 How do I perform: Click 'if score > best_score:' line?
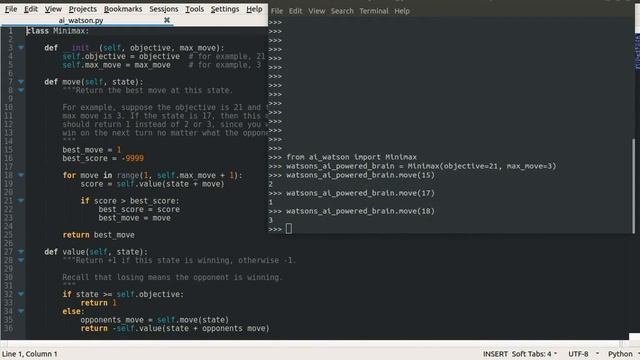130,201
